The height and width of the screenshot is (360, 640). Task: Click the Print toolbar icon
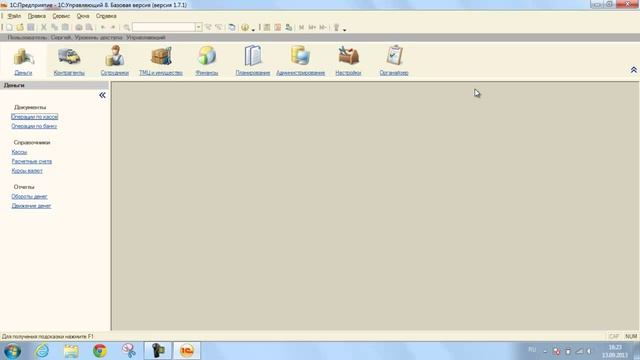pyautogui.click(x=78, y=27)
